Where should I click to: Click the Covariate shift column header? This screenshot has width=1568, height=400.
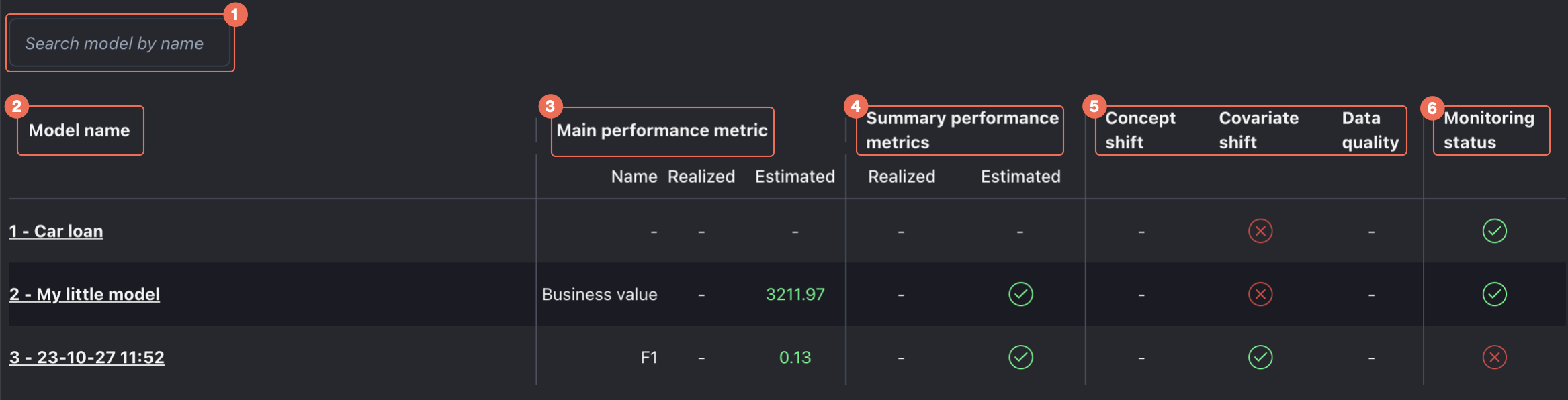point(1258,130)
